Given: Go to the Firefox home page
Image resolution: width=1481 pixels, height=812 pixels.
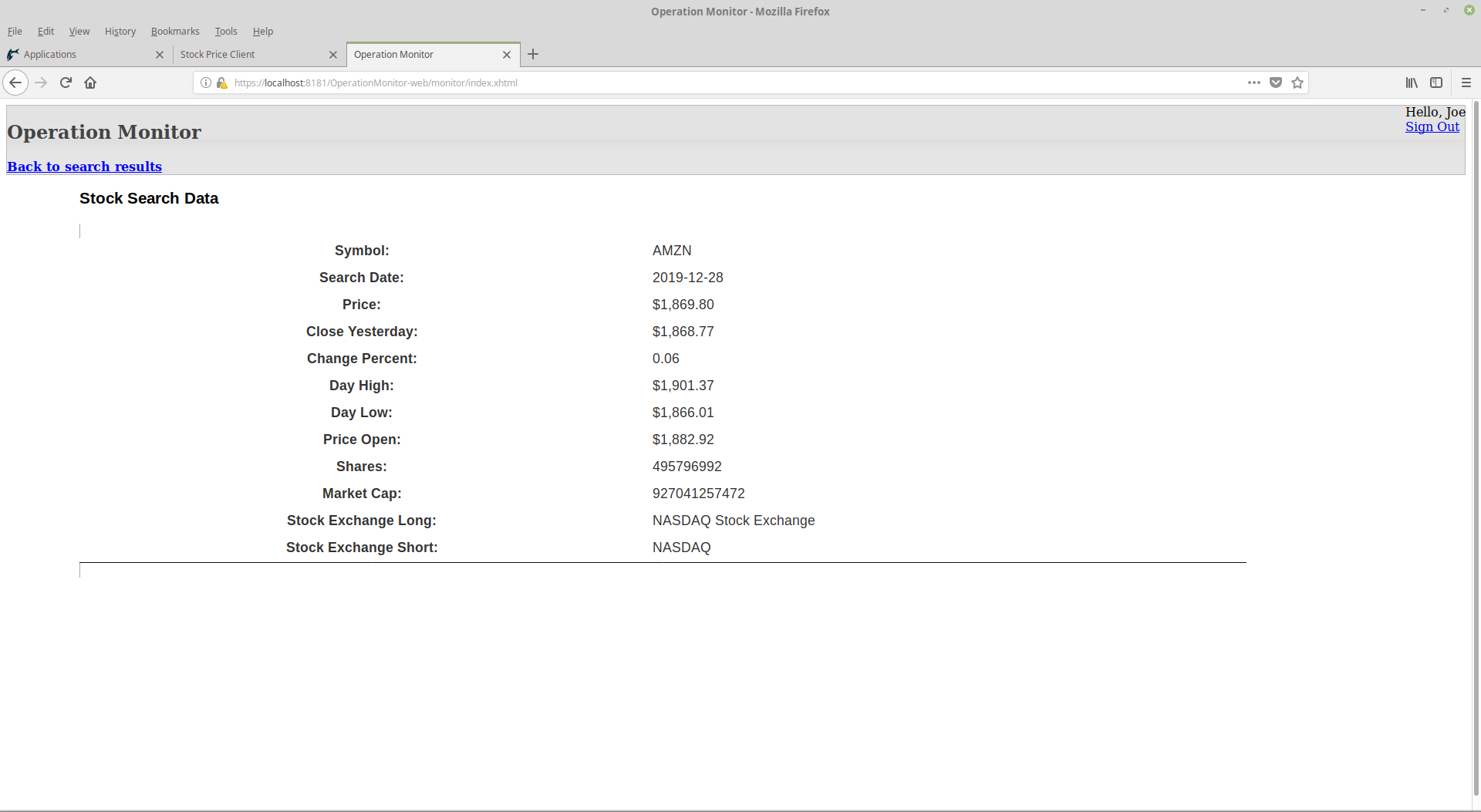Looking at the screenshot, I should click(x=90, y=83).
